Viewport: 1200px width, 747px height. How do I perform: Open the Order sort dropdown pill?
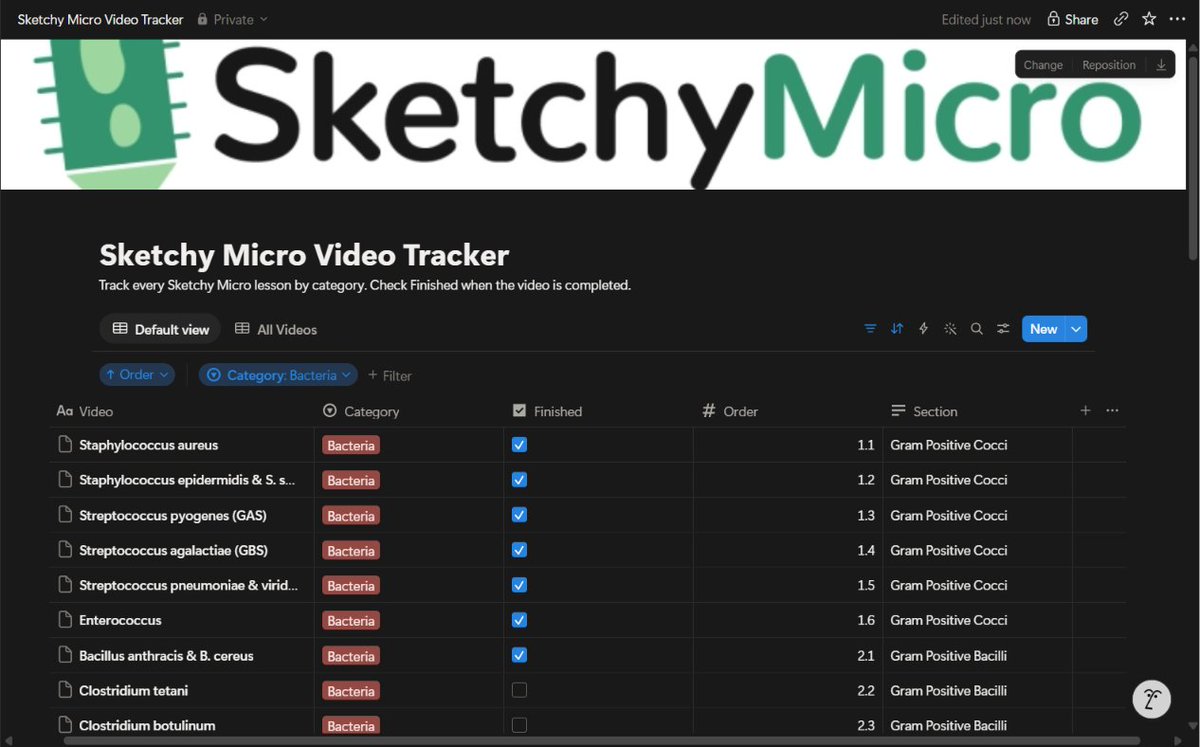coord(137,375)
